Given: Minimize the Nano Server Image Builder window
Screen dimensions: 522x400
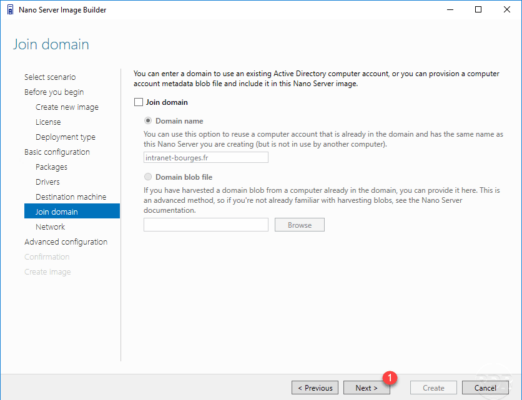Looking at the screenshot, I should (450, 10).
